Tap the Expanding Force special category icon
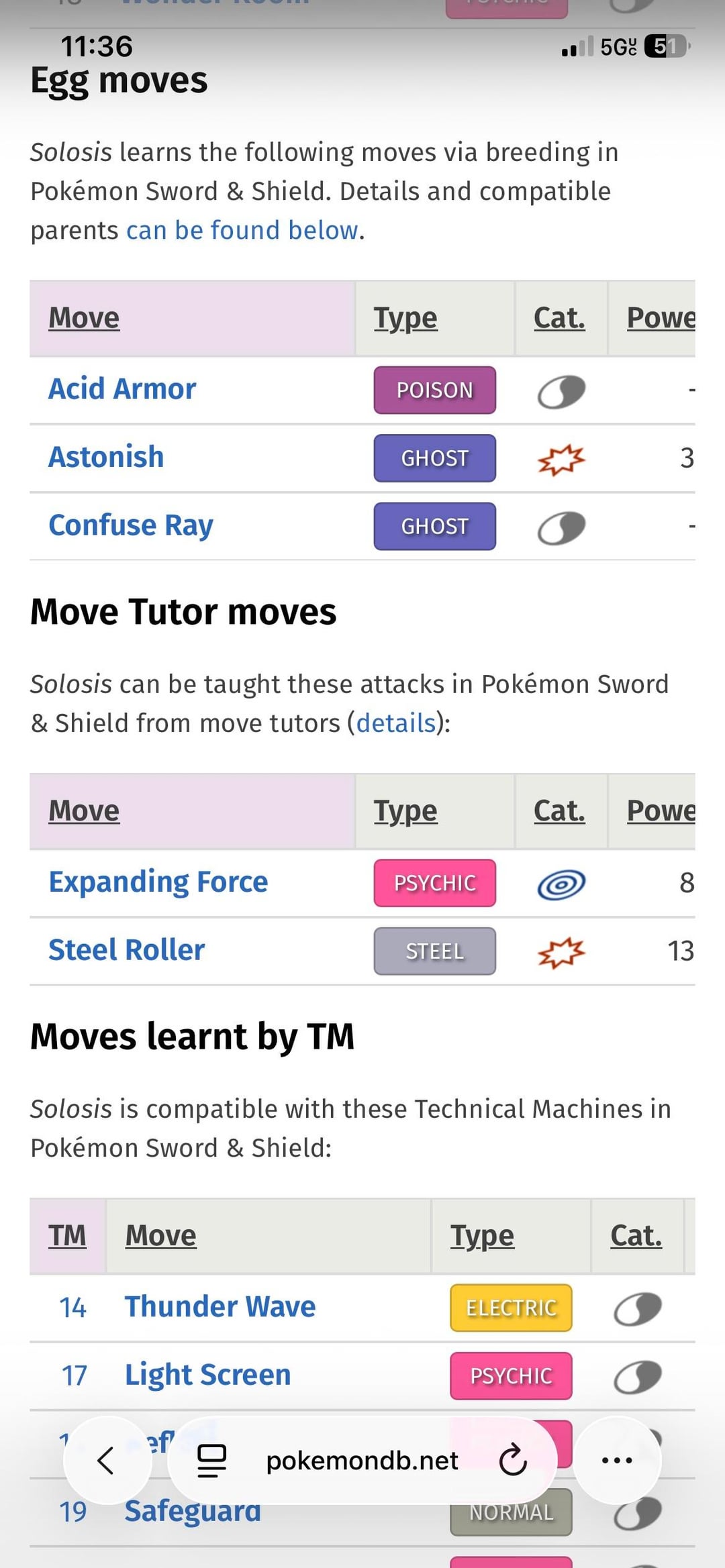Viewport: 725px width, 1568px height. (561, 884)
